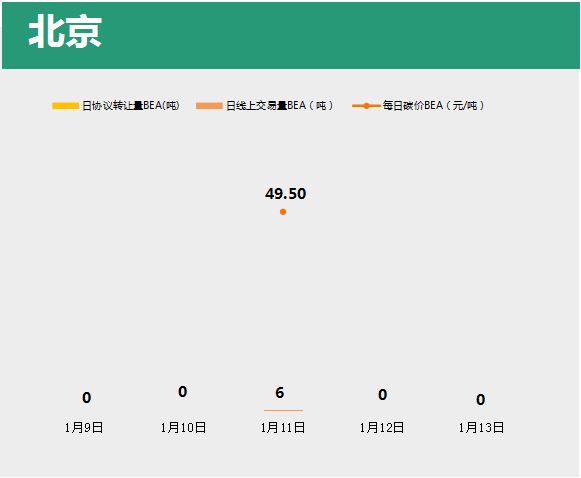Select the 1月11日 axis date label
The width and height of the screenshot is (581, 478).
[283, 428]
